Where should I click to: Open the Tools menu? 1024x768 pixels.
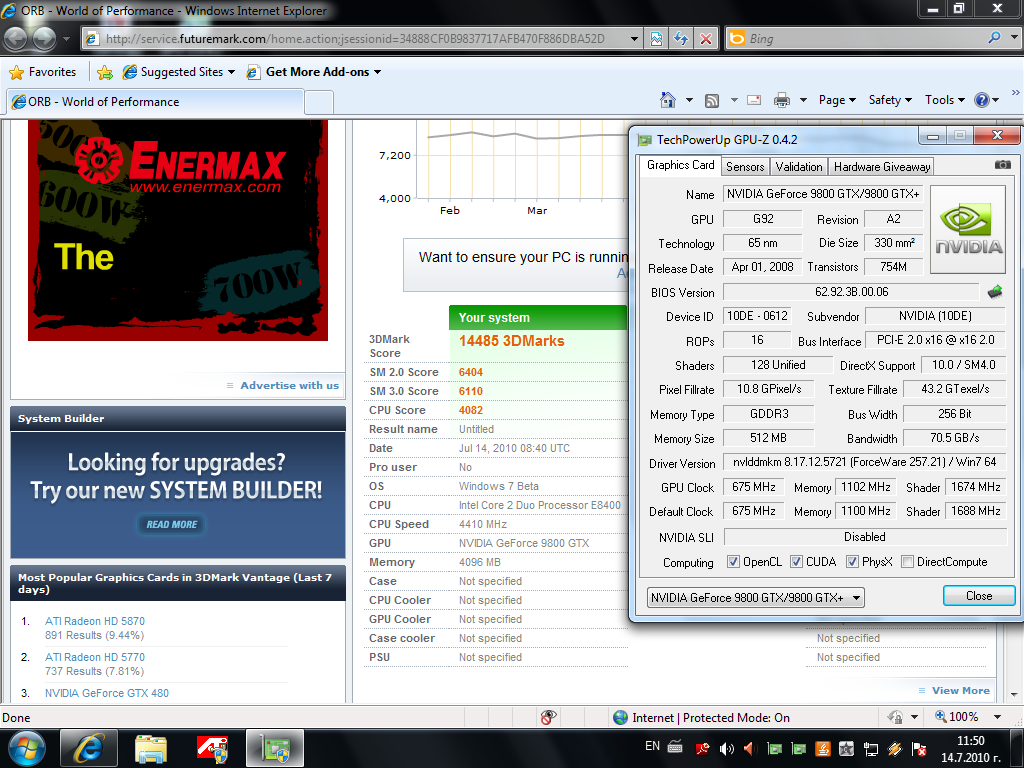944,100
